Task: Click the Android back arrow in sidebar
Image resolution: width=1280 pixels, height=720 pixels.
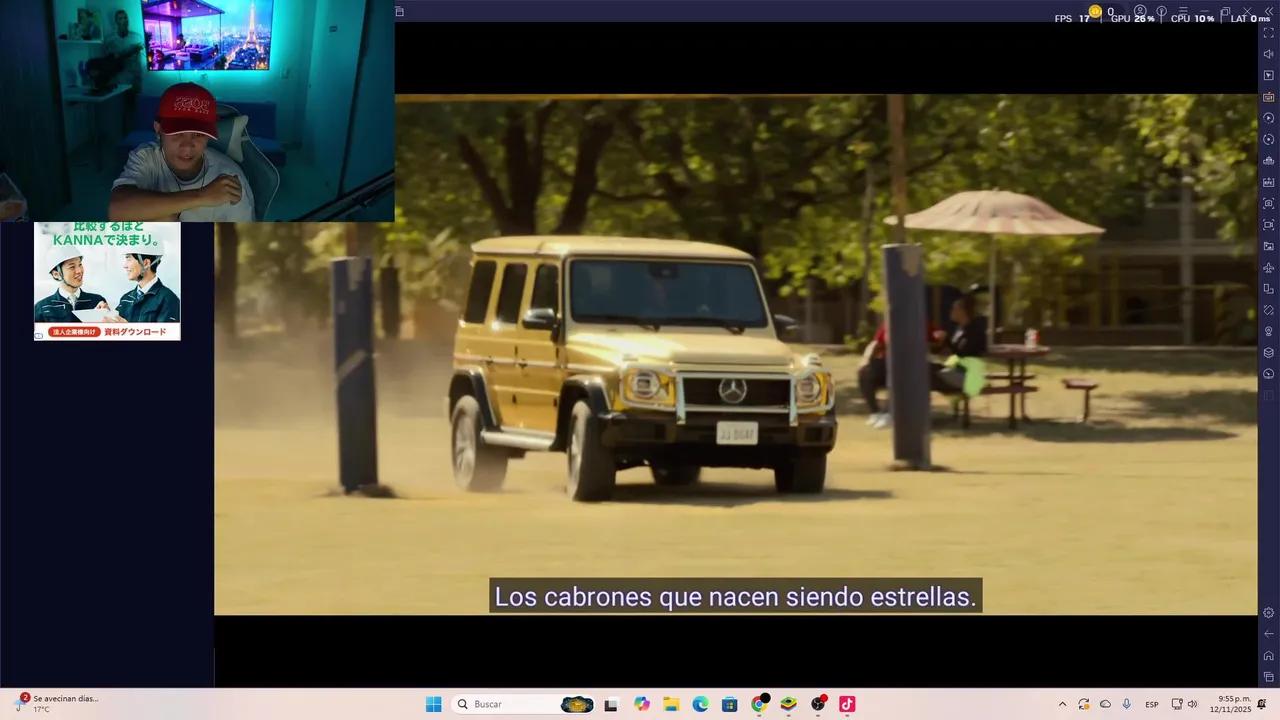Action: 1268,634
